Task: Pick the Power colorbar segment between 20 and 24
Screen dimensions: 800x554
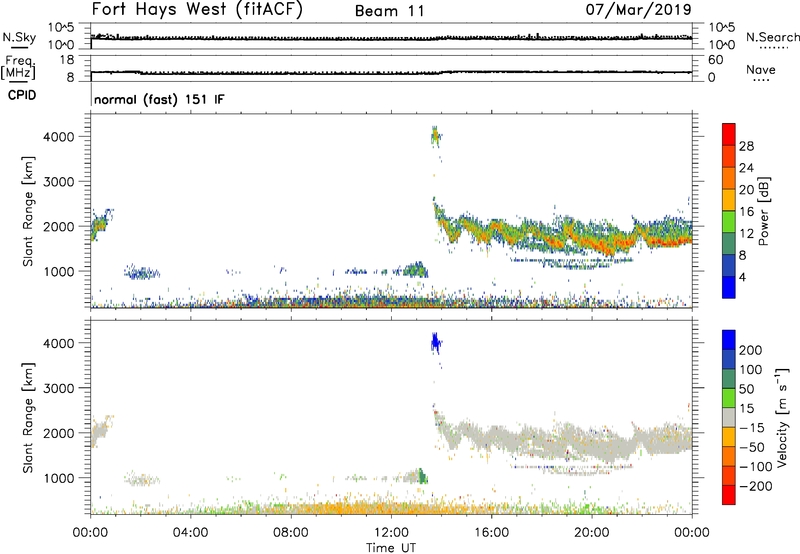Action: tap(729, 178)
